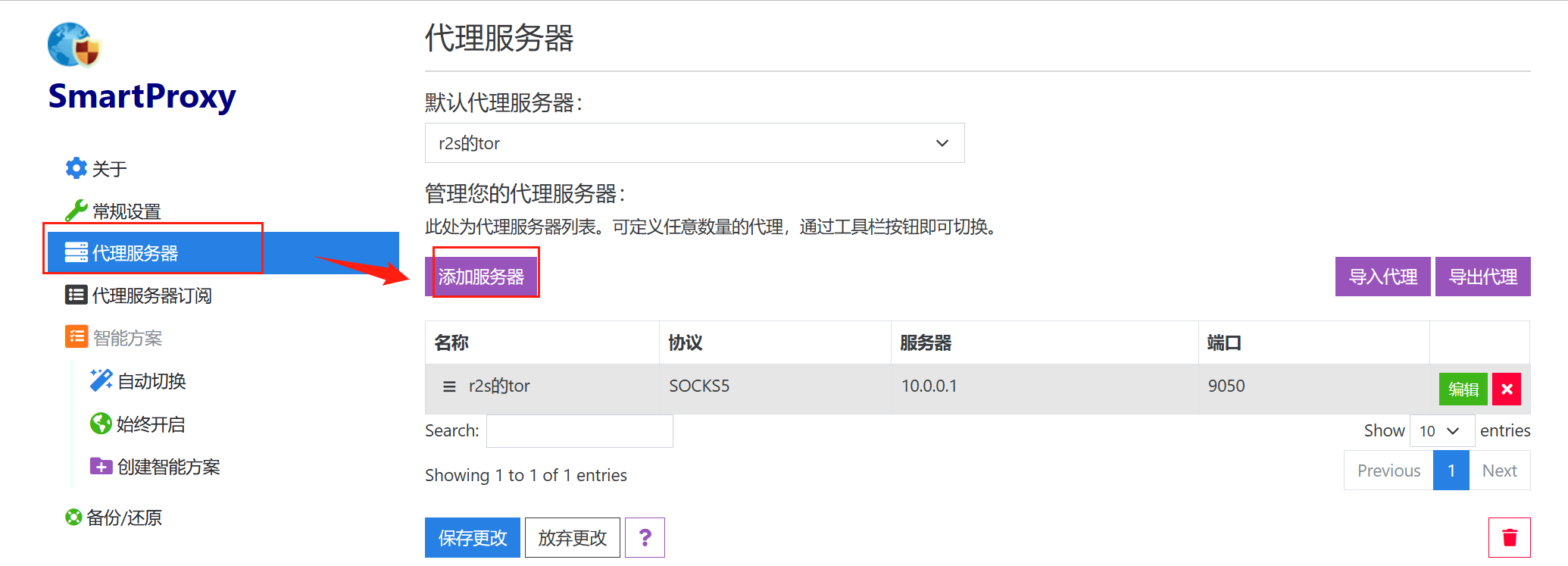Click the "Showing 1 to 1 of 1 entries" text

526,475
